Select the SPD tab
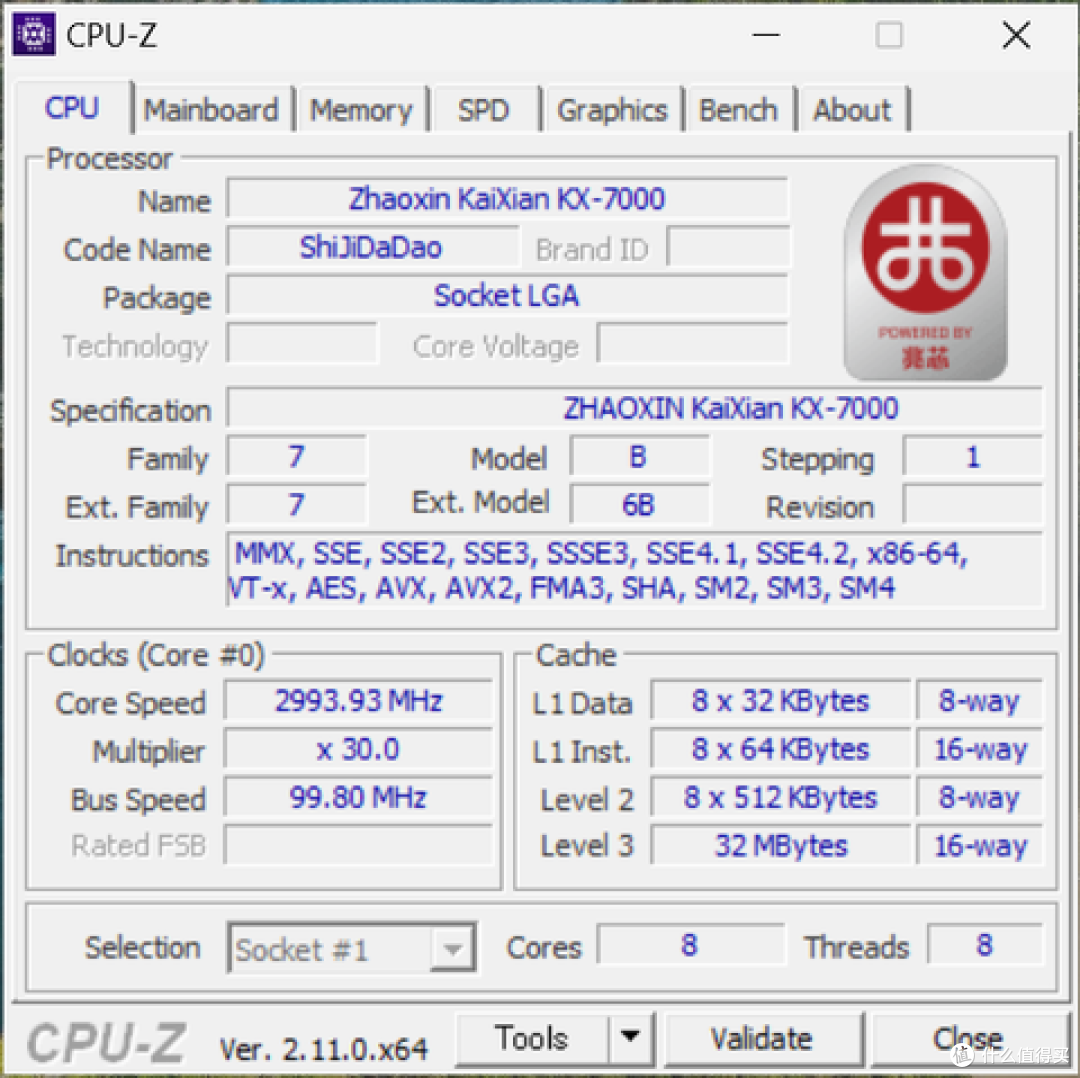Screen dimensions: 1080x1078 pos(486,110)
